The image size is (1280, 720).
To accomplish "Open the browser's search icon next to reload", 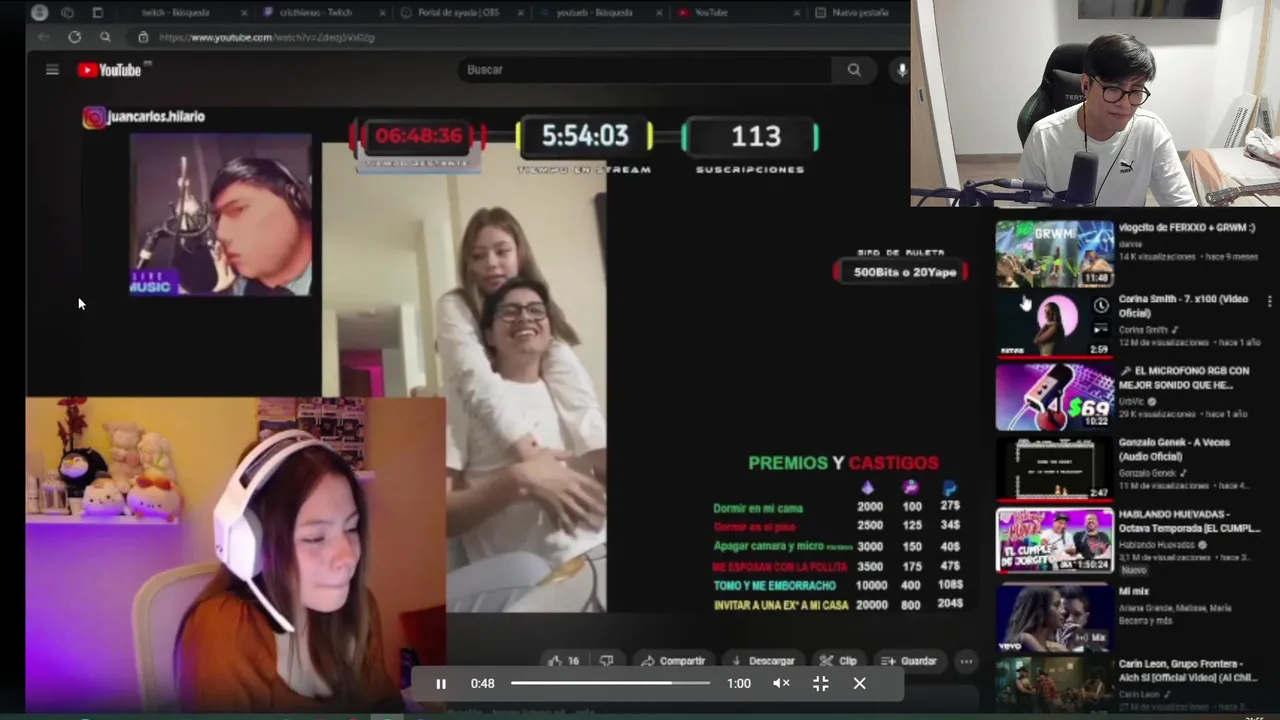I will coord(105,37).
